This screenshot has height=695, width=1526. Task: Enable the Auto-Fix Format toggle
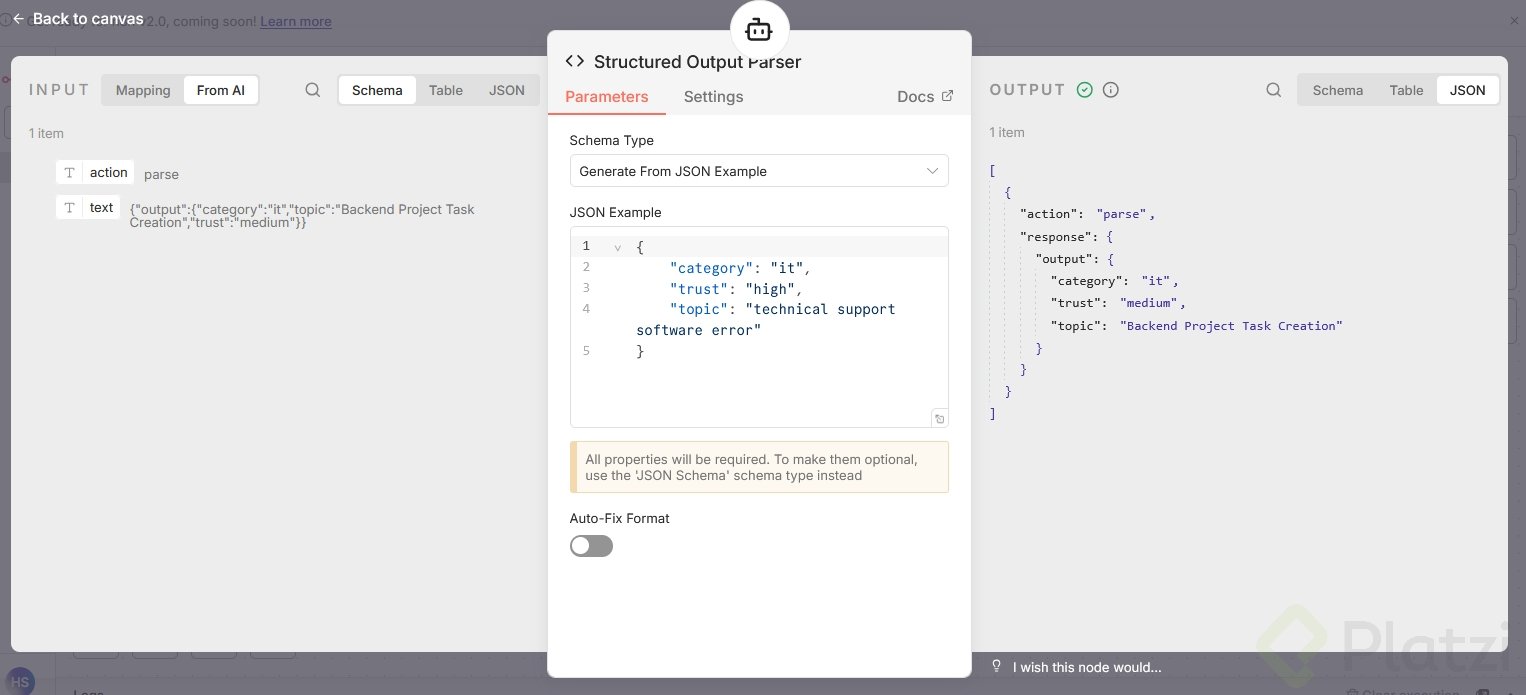point(591,546)
